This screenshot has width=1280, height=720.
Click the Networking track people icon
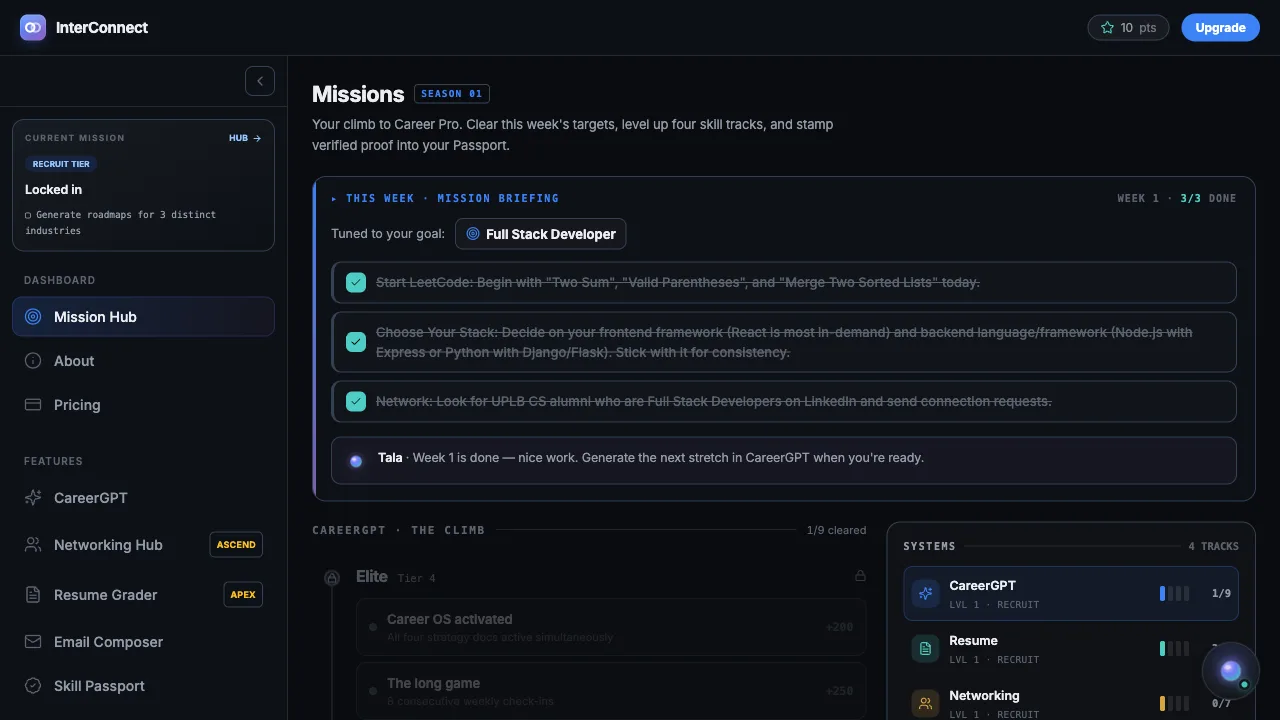click(x=925, y=704)
